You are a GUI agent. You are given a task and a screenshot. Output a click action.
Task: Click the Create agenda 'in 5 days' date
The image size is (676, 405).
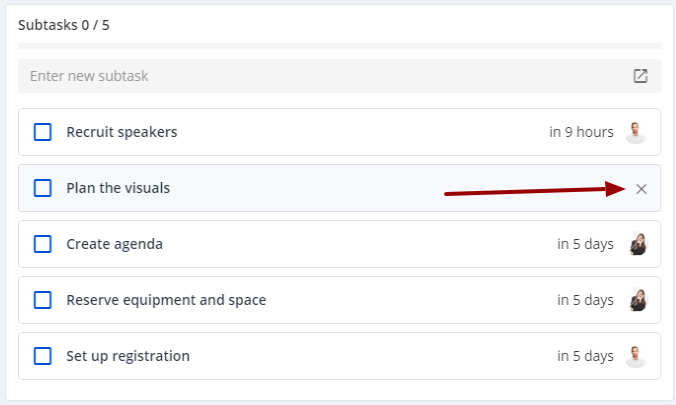pyautogui.click(x=585, y=244)
